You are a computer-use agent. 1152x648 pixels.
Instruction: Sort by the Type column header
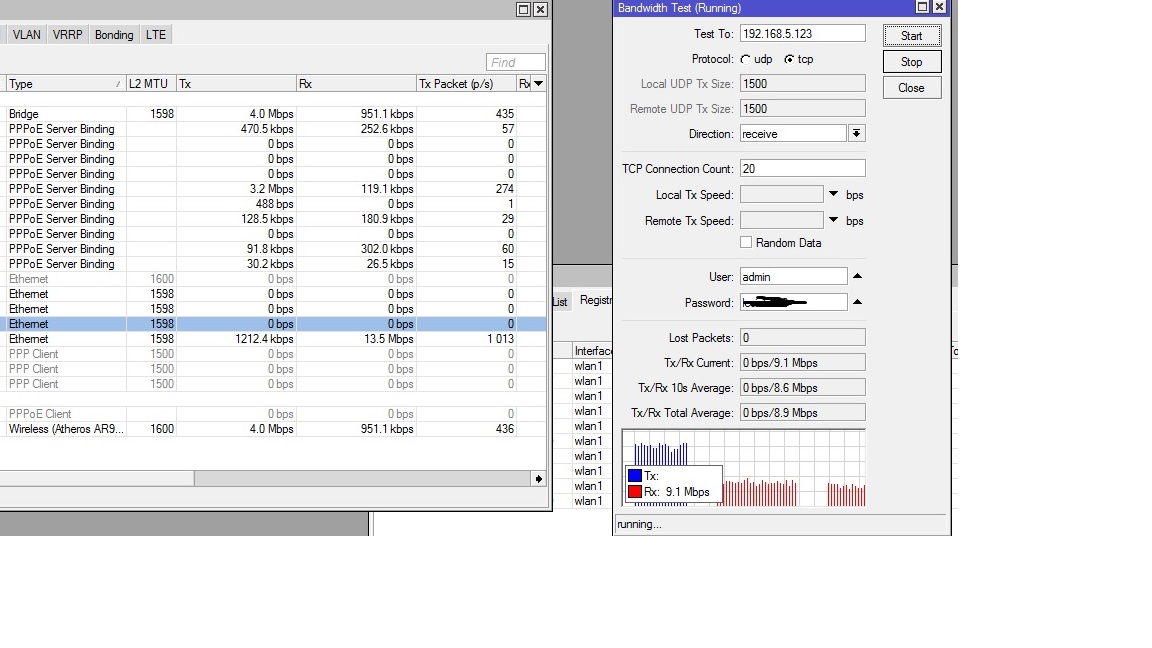pyautogui.click(x=65, y=84)
